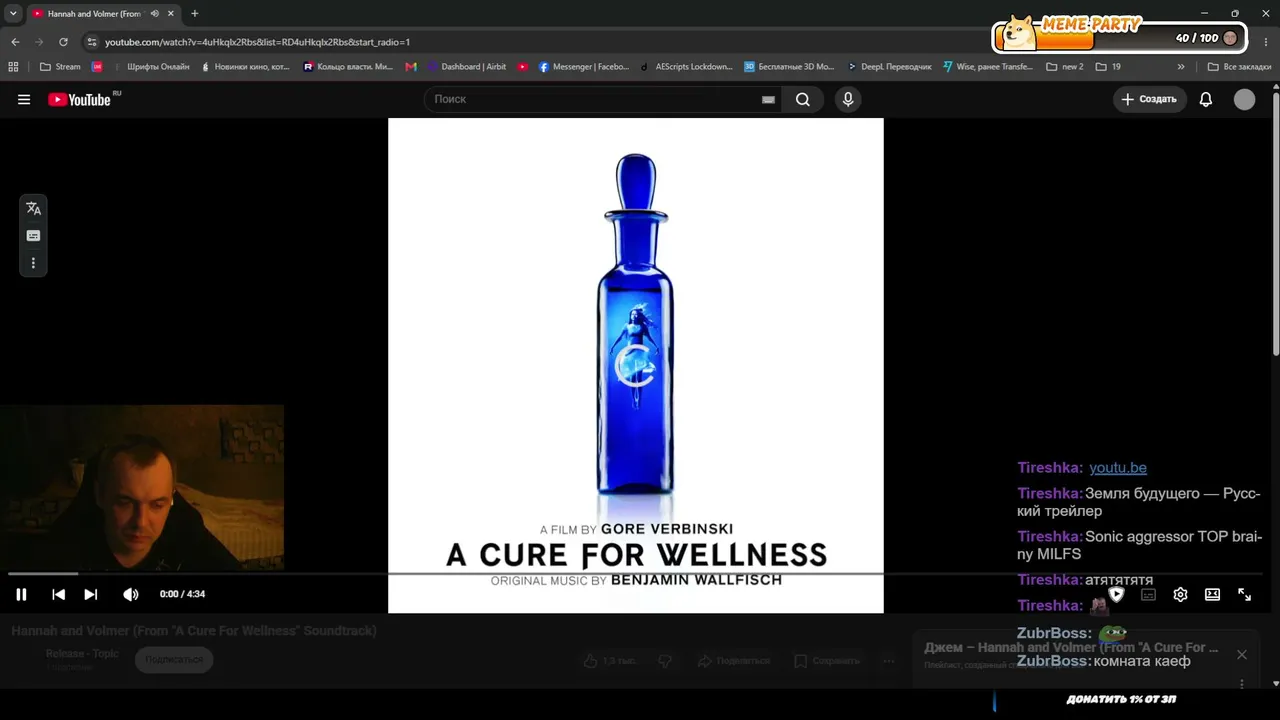Open the Dashboard | Airbit bookmark
Viewport: 1280px width, 720px height.
pos(467,67)
